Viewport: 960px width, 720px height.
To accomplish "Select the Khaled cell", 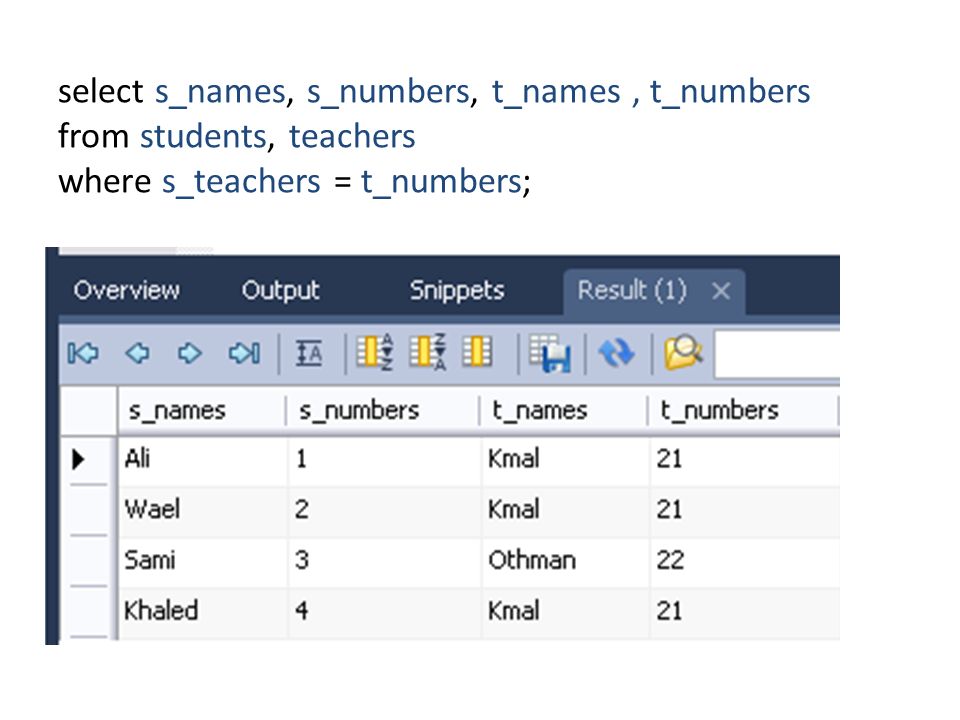I will (203, 612).
